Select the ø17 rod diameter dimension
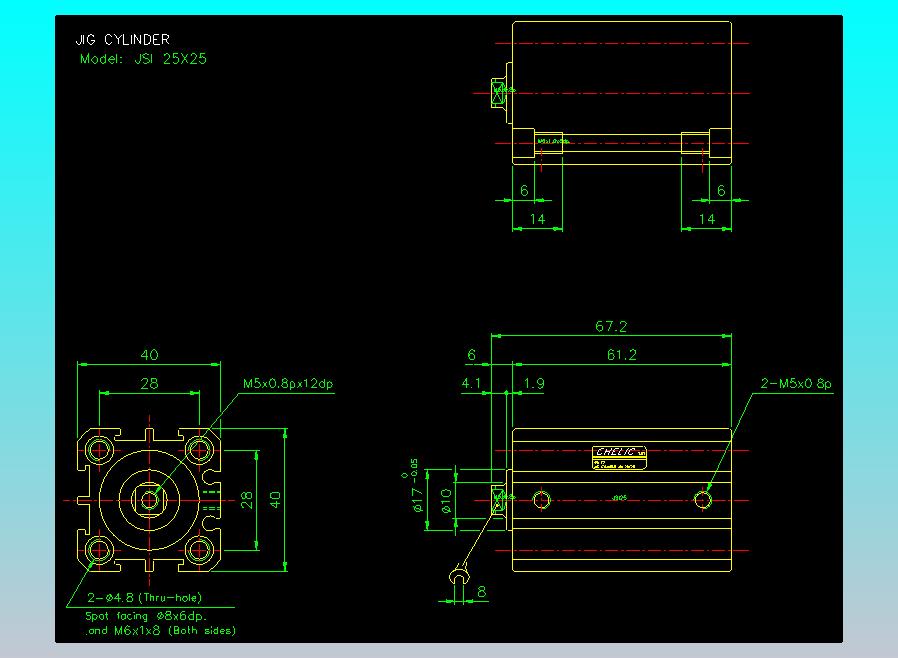 [418, 499]
